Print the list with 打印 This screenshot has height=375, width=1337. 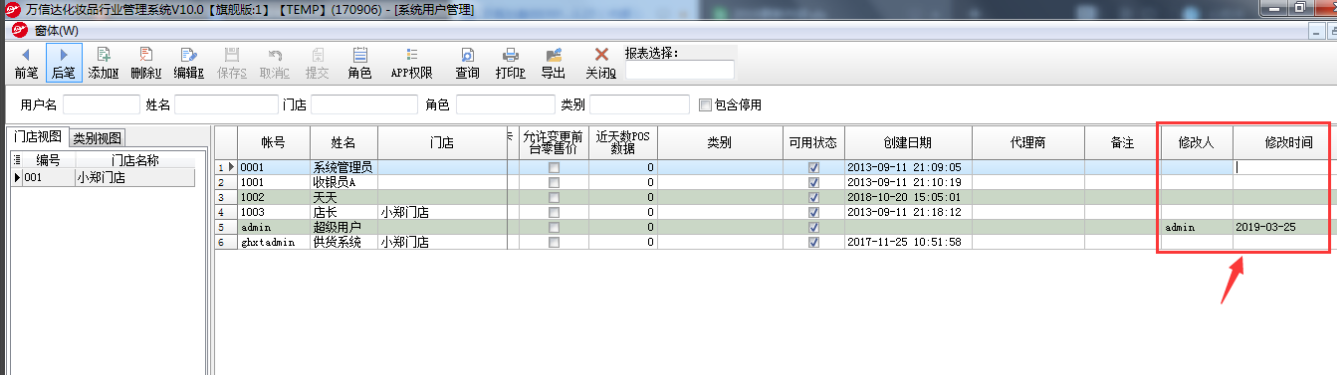[510, 62]
